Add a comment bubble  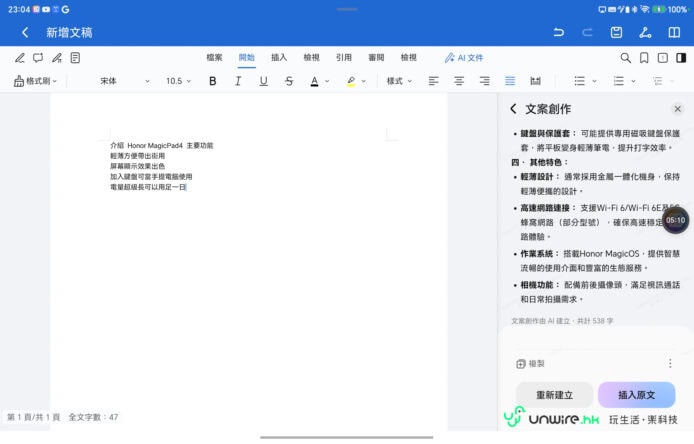(38, 58)
